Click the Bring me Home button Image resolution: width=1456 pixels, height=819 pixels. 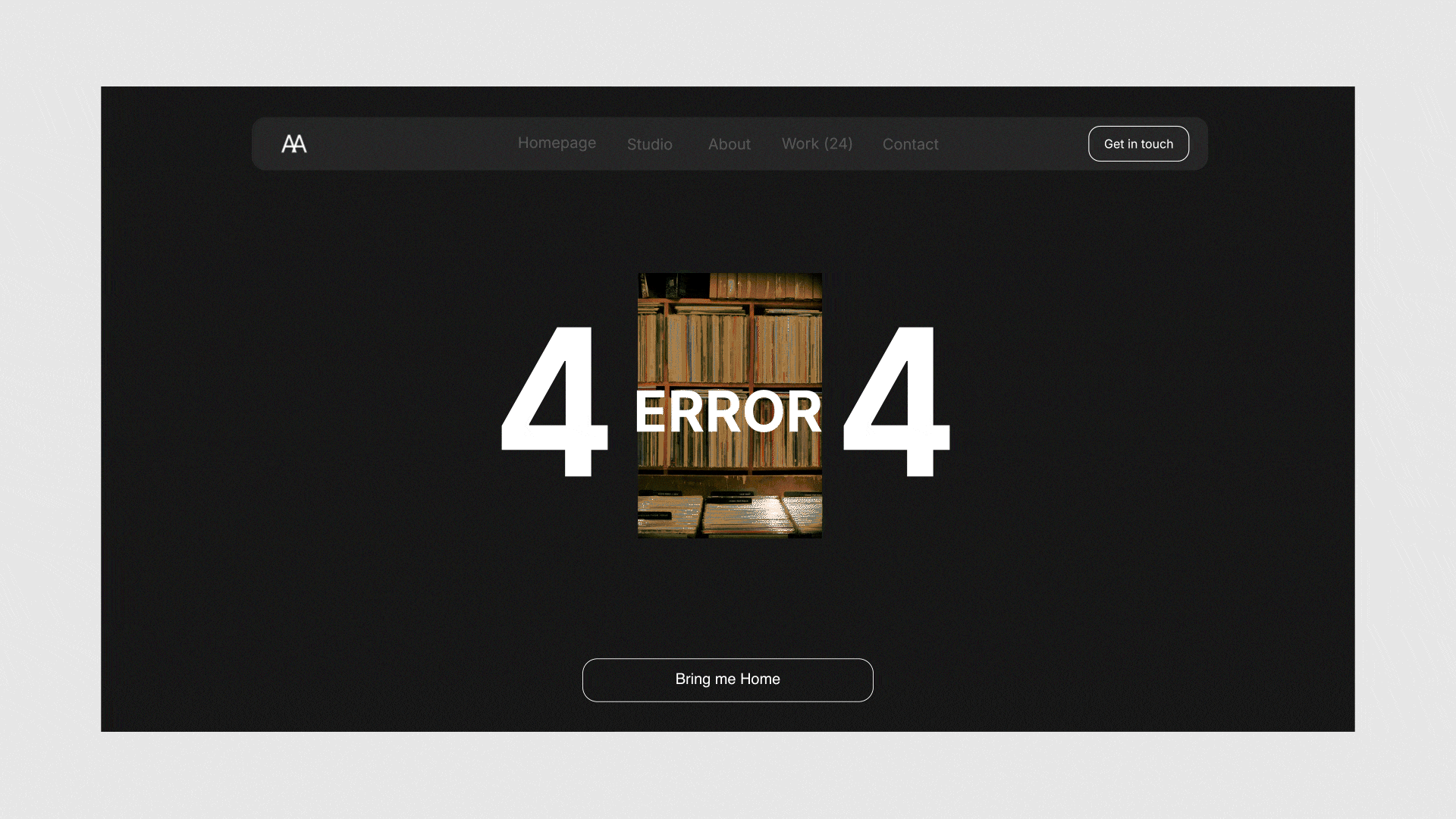coord(727,679)
